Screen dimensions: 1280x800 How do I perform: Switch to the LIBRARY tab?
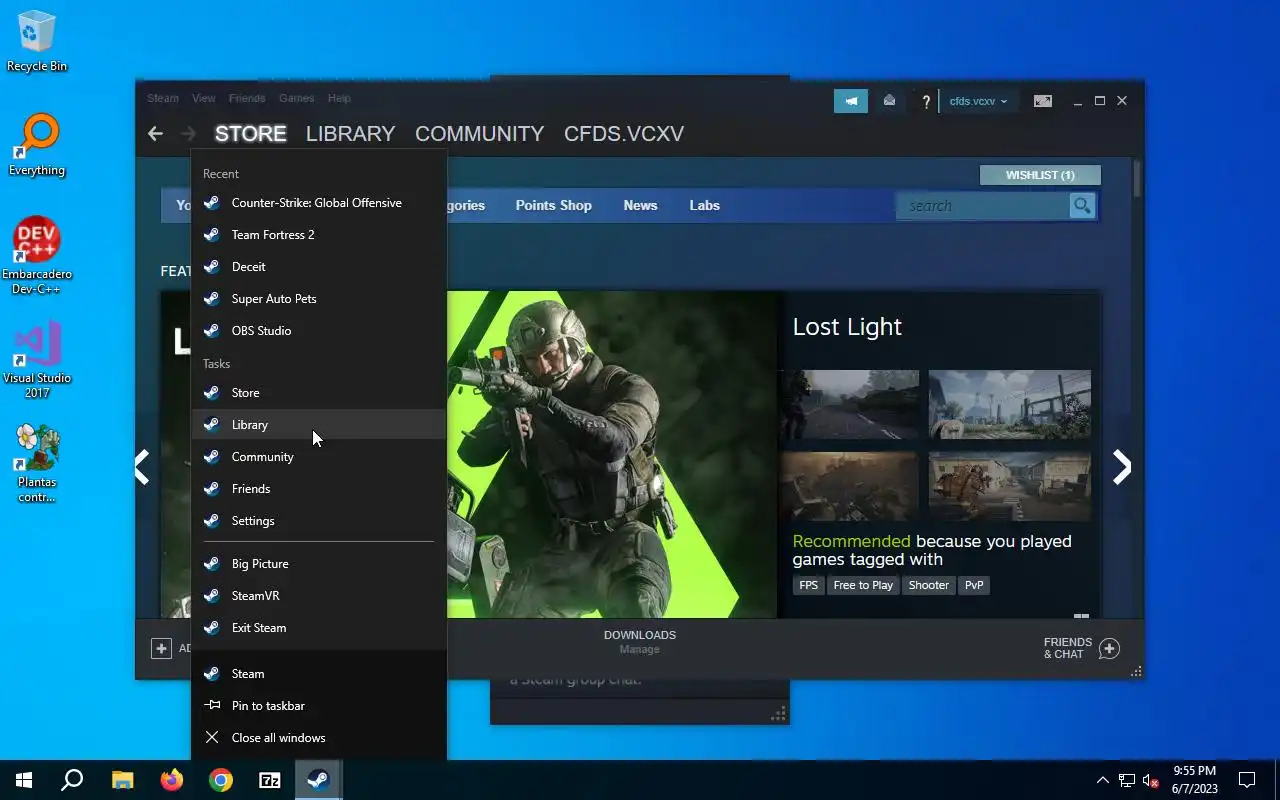point(350,134)
